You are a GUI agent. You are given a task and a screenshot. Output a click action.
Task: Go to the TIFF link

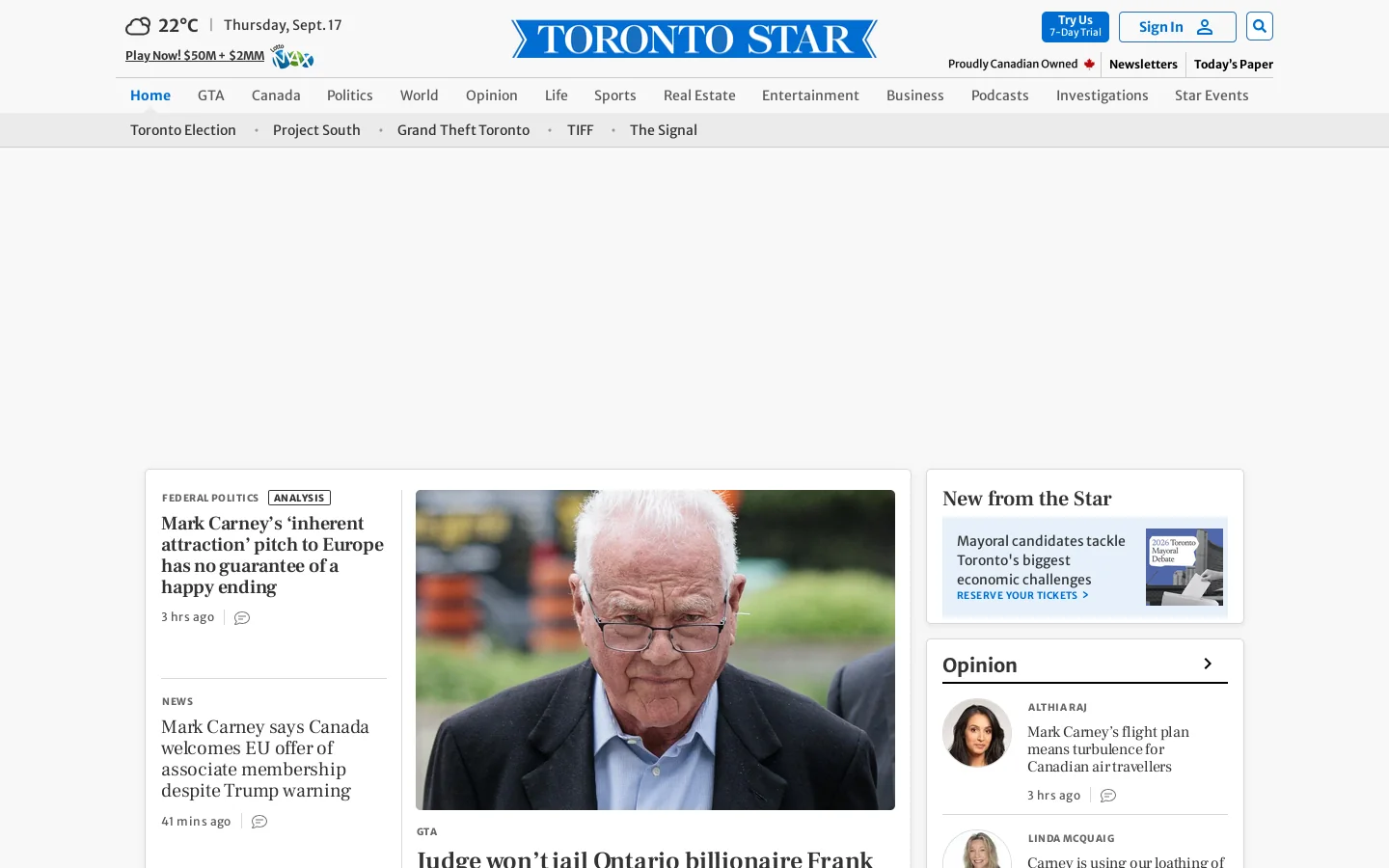pyautogui.click(x=581, y=130)
